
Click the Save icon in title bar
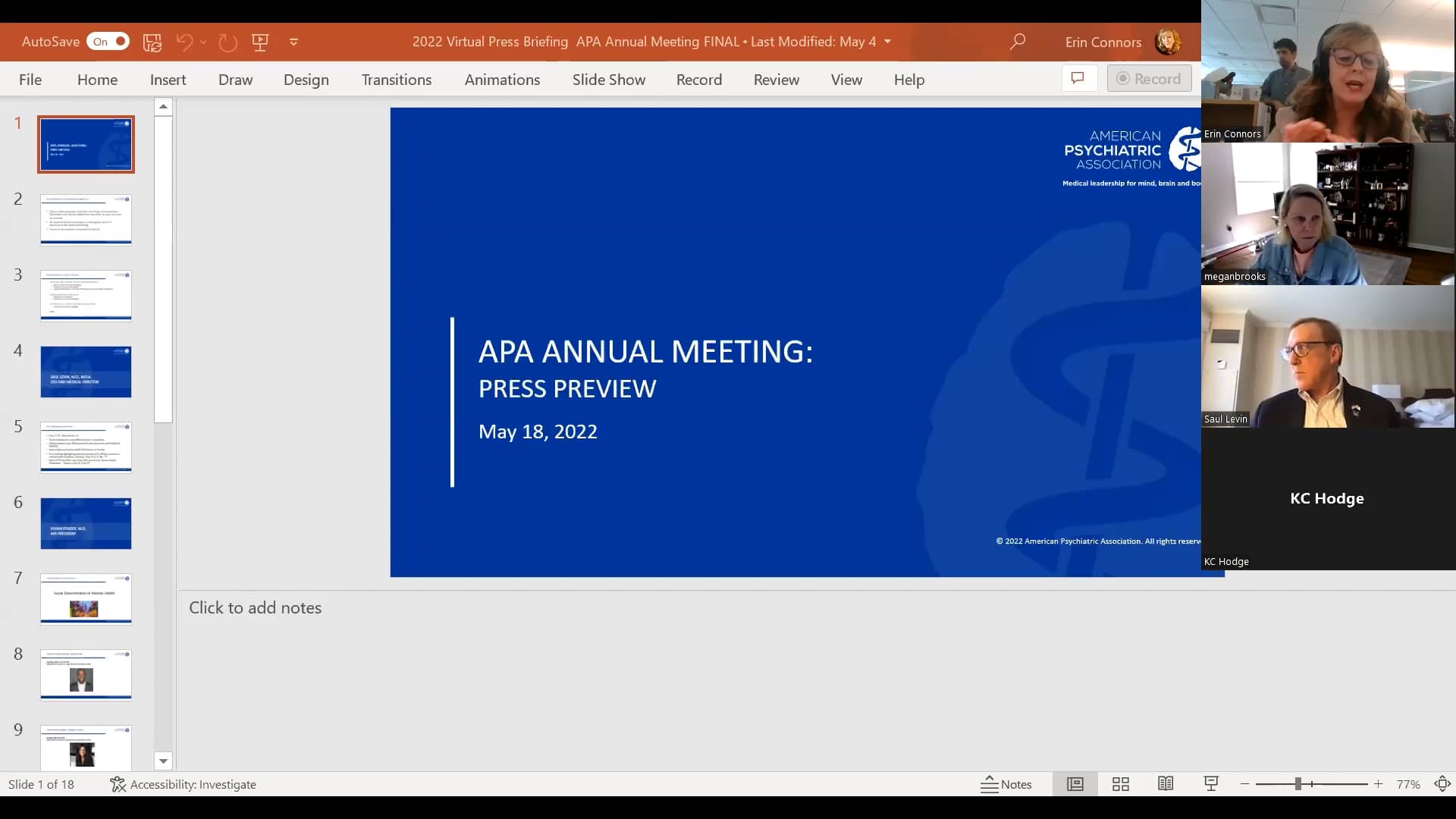coord(152,42)
